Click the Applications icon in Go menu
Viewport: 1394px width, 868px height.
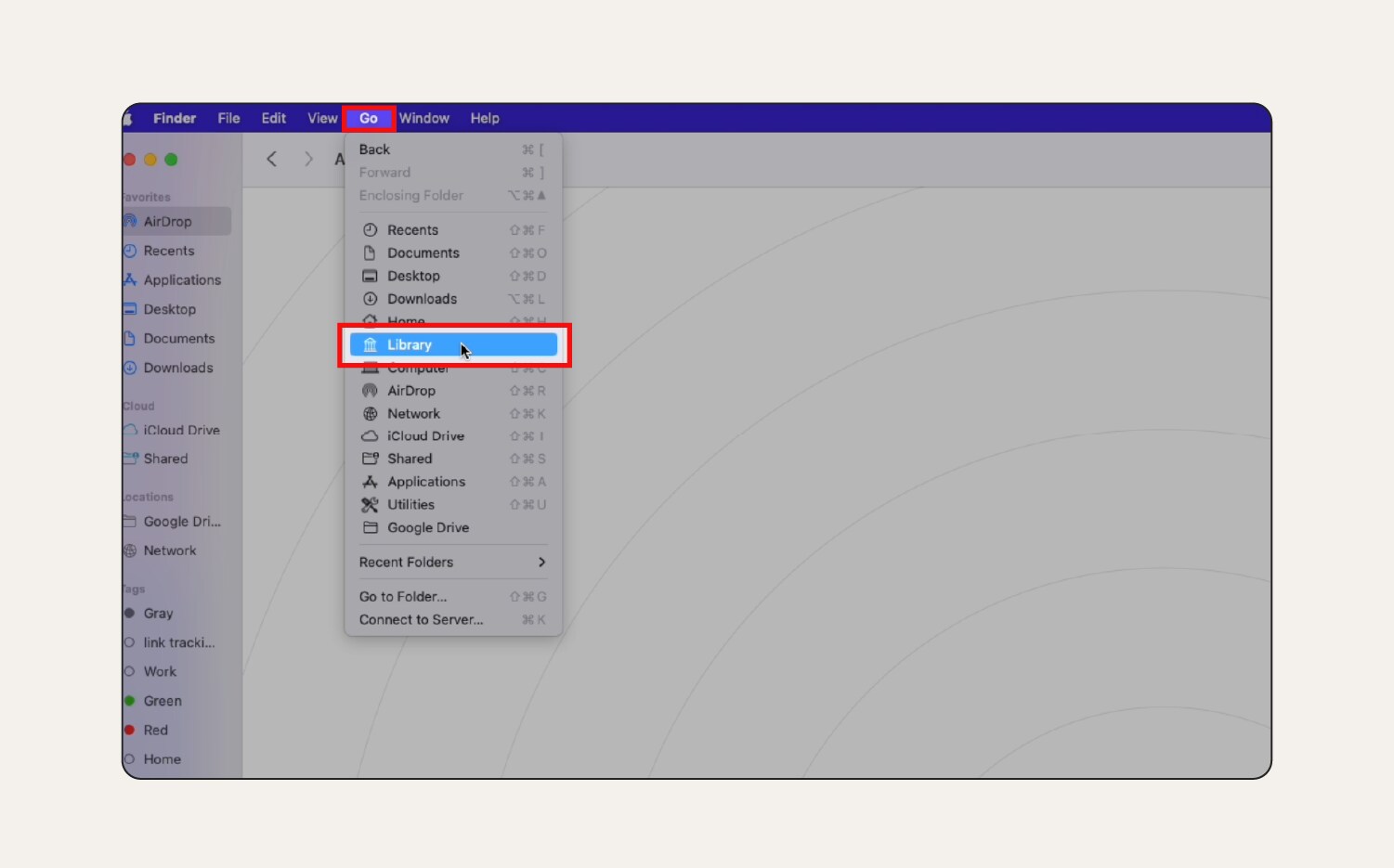tap(370, 482)
